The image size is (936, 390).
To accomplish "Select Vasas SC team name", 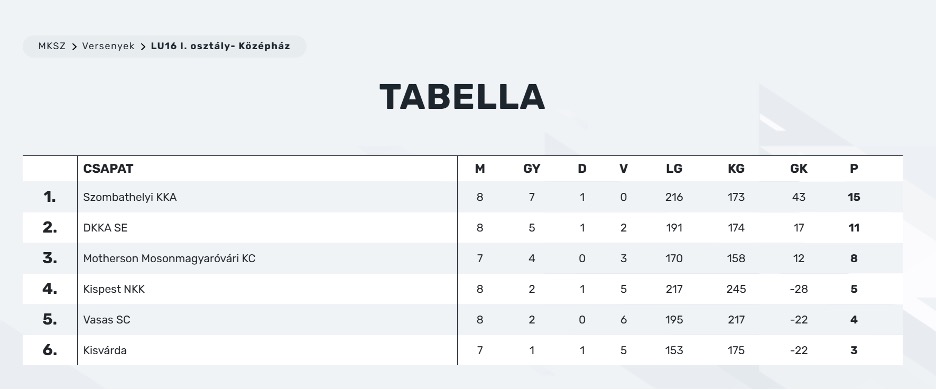I will tap(107, 320).
